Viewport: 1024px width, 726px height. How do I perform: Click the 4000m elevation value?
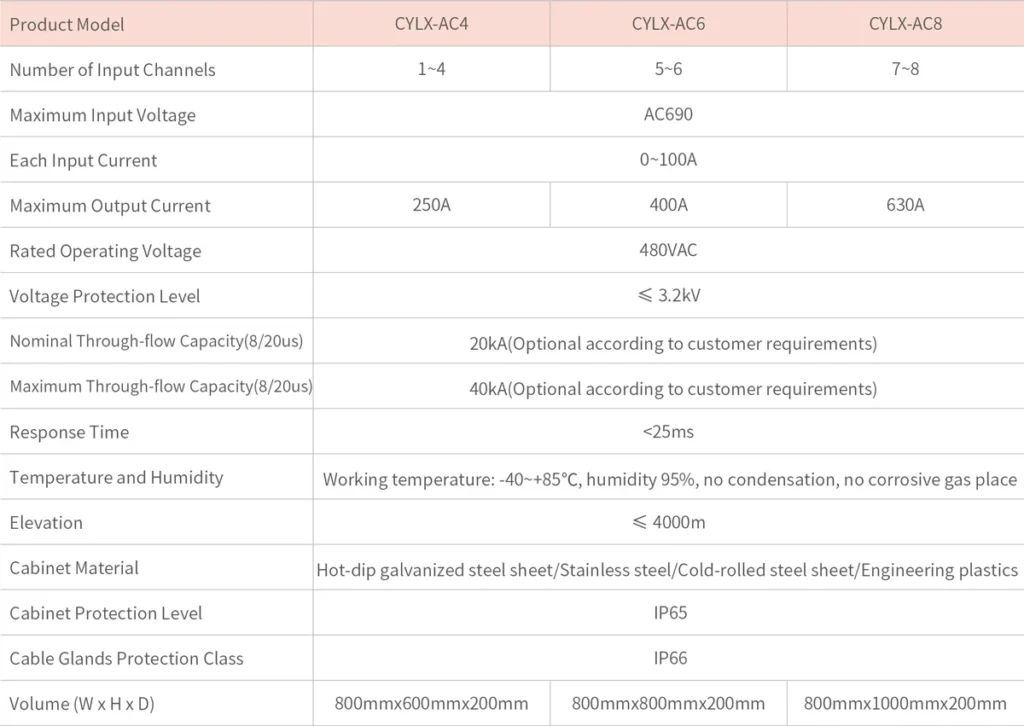click(x=668, y=522)
